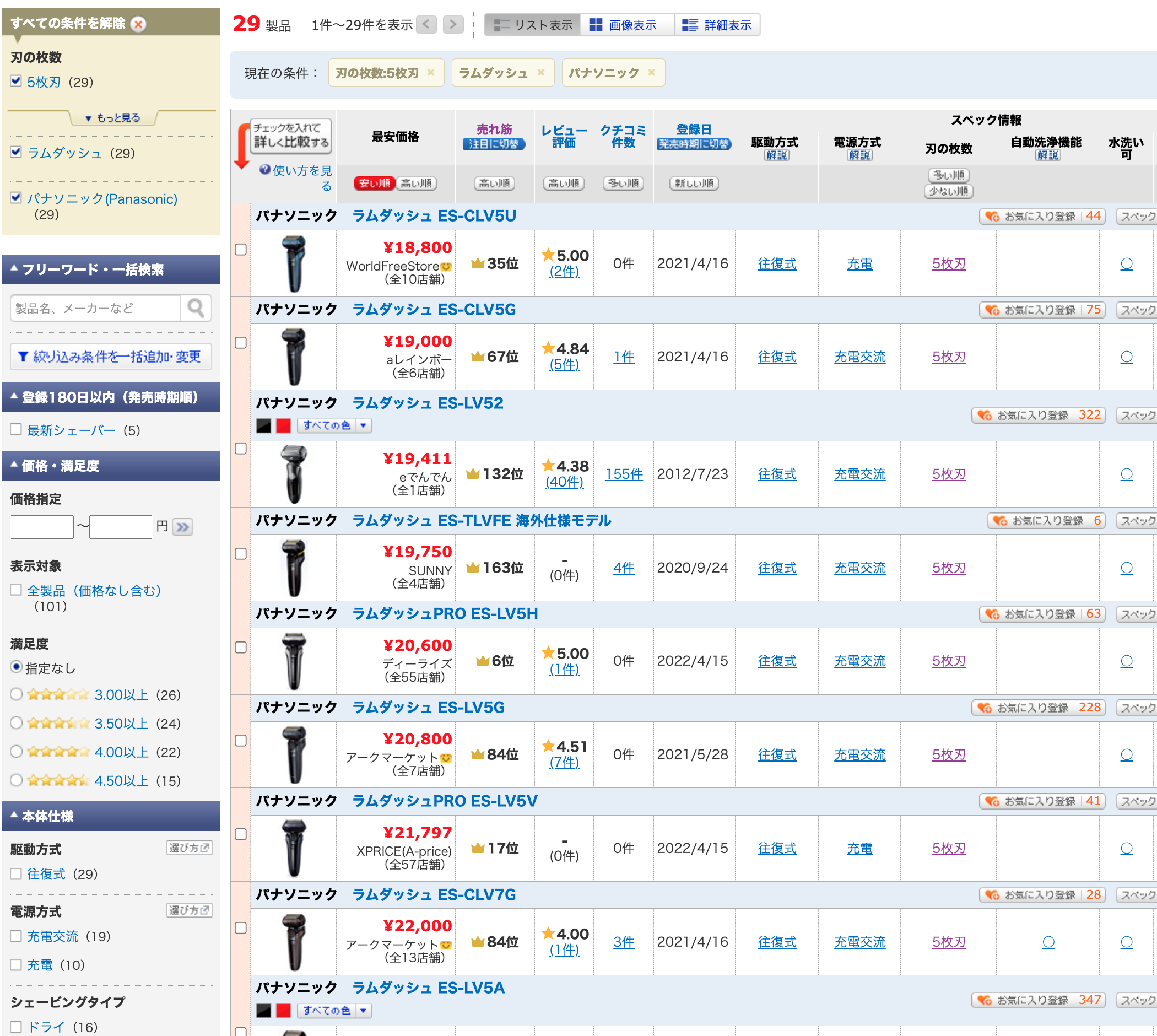
Task: Click the clear-all-conditions X icon
Action: click(138, 24)
